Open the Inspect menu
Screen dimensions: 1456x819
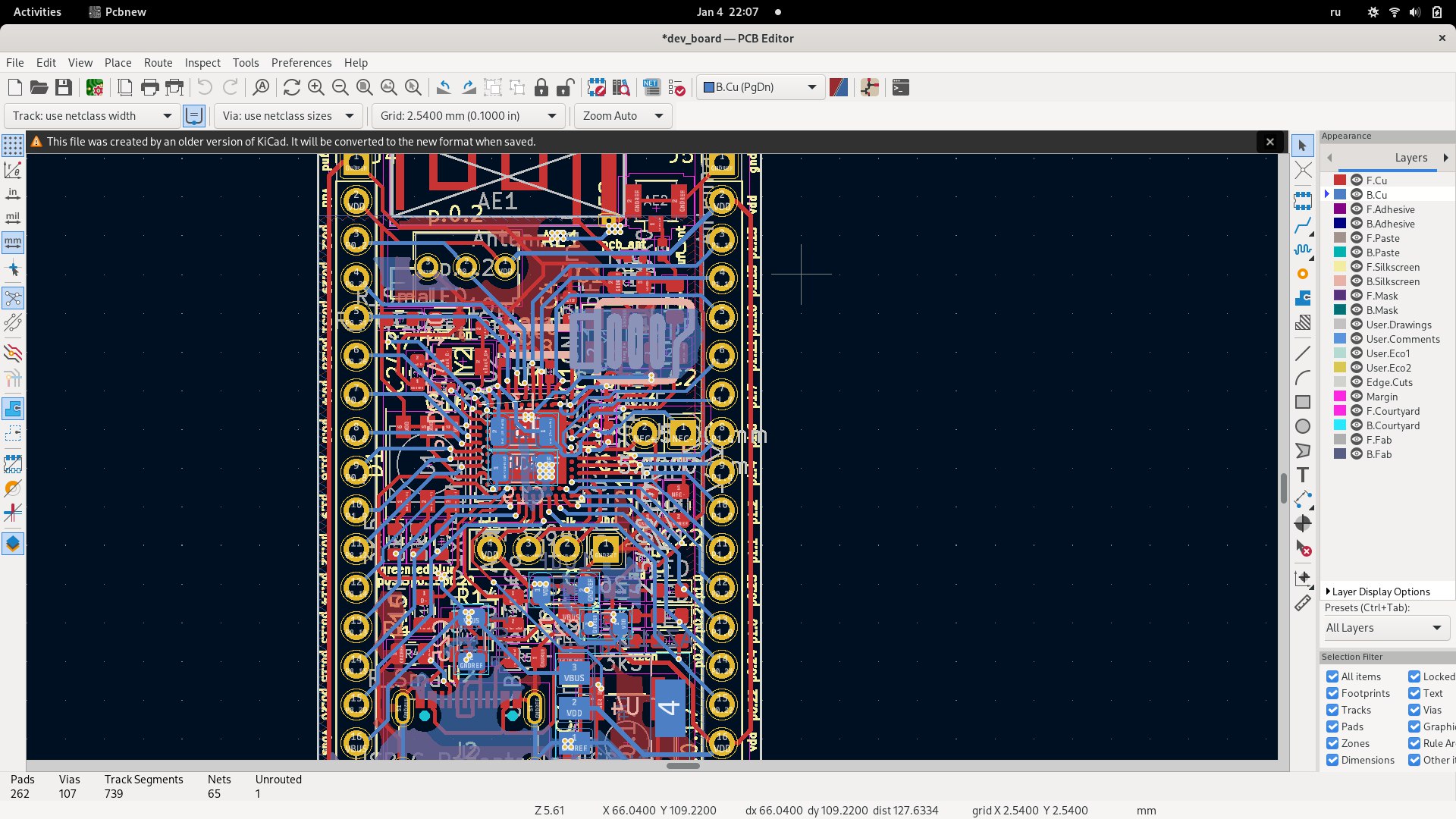pyautogui.click(x=202, y=63)
